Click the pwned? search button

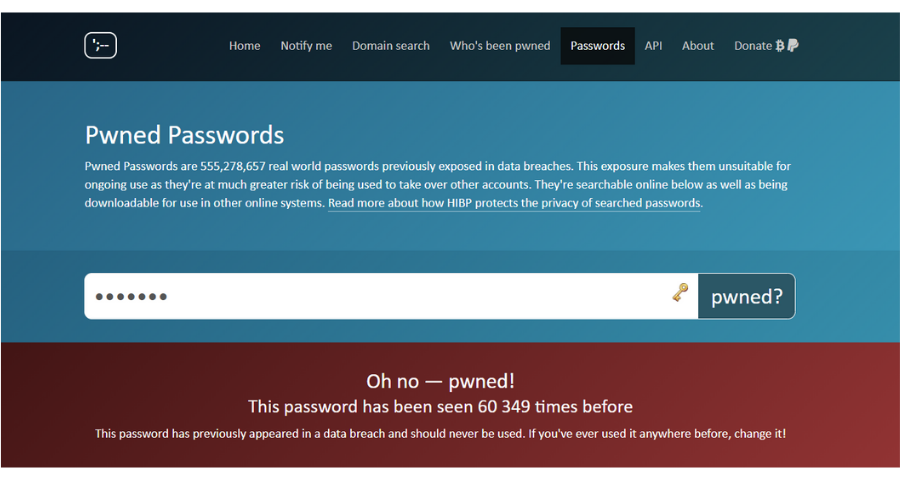point(747,296)
